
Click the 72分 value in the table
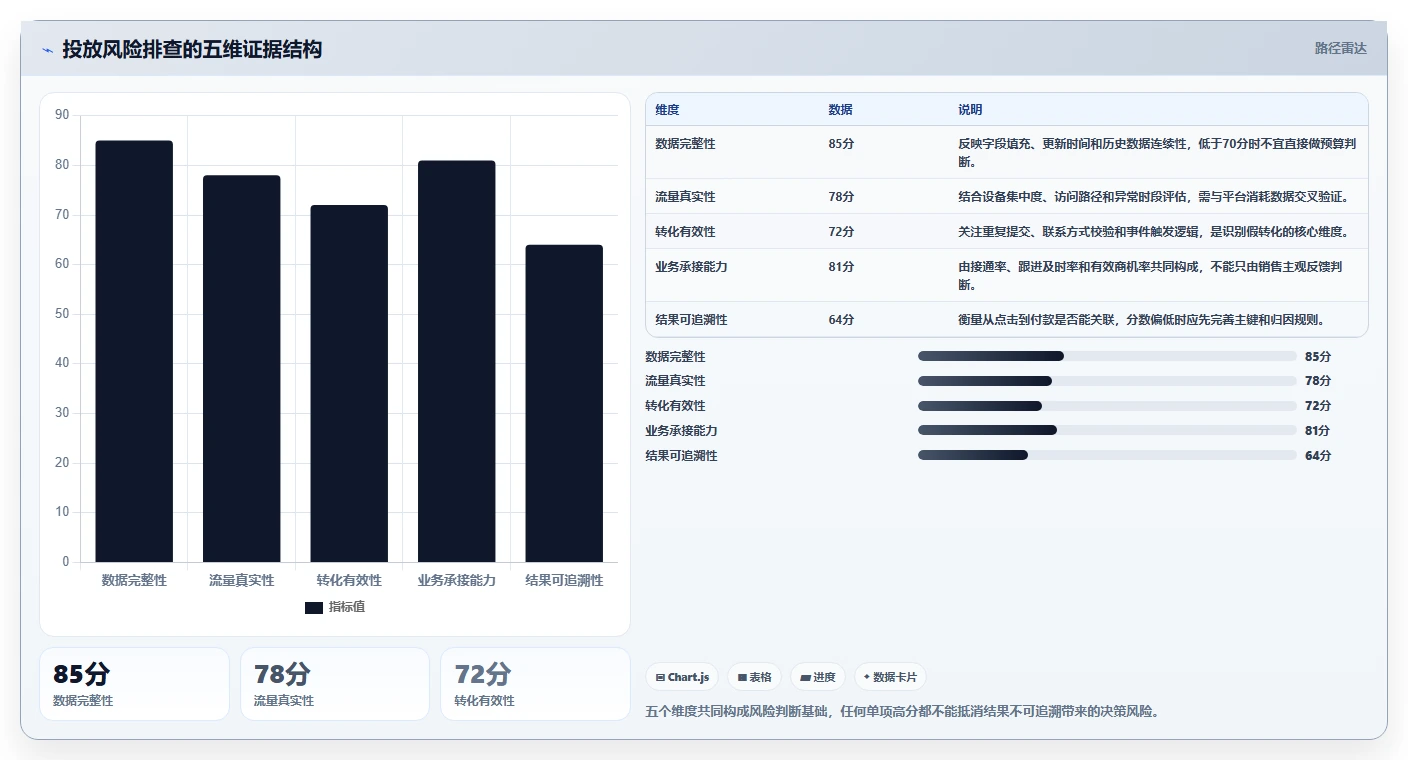[x=841, y=232]
